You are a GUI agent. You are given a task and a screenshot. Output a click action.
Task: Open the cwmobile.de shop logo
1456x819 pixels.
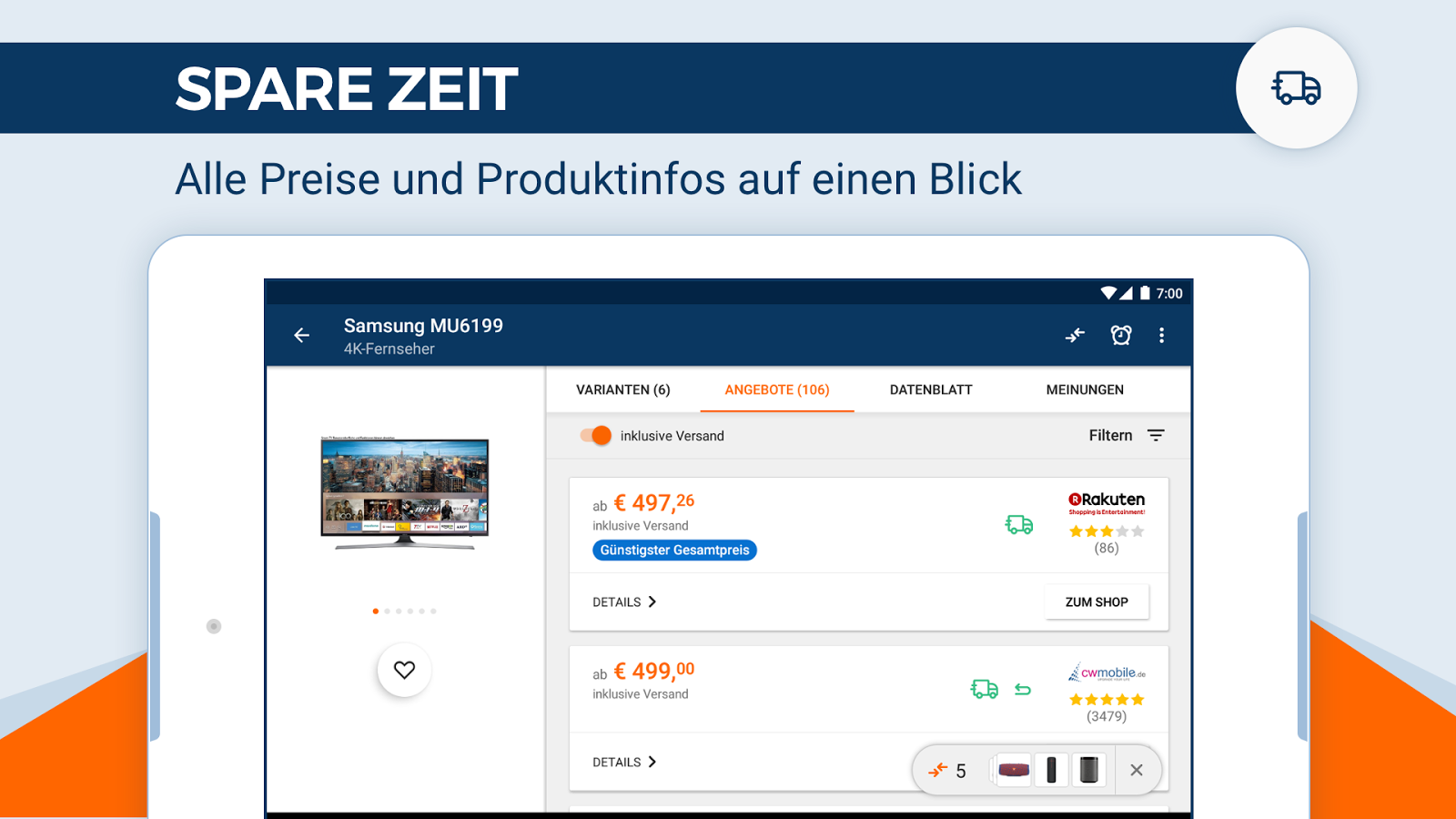1107,672
